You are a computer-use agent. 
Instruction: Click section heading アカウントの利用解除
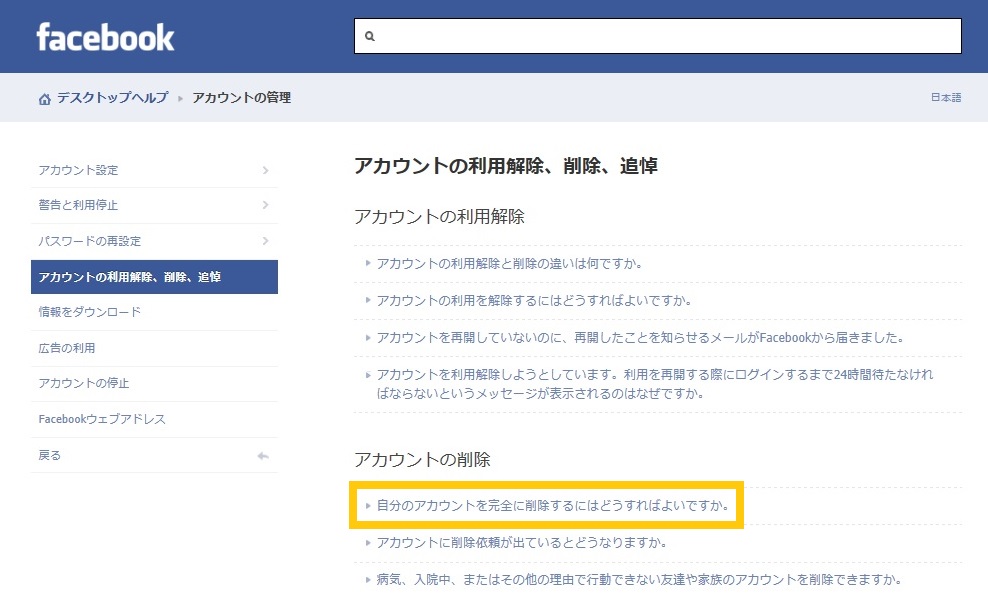pos(439,217)
